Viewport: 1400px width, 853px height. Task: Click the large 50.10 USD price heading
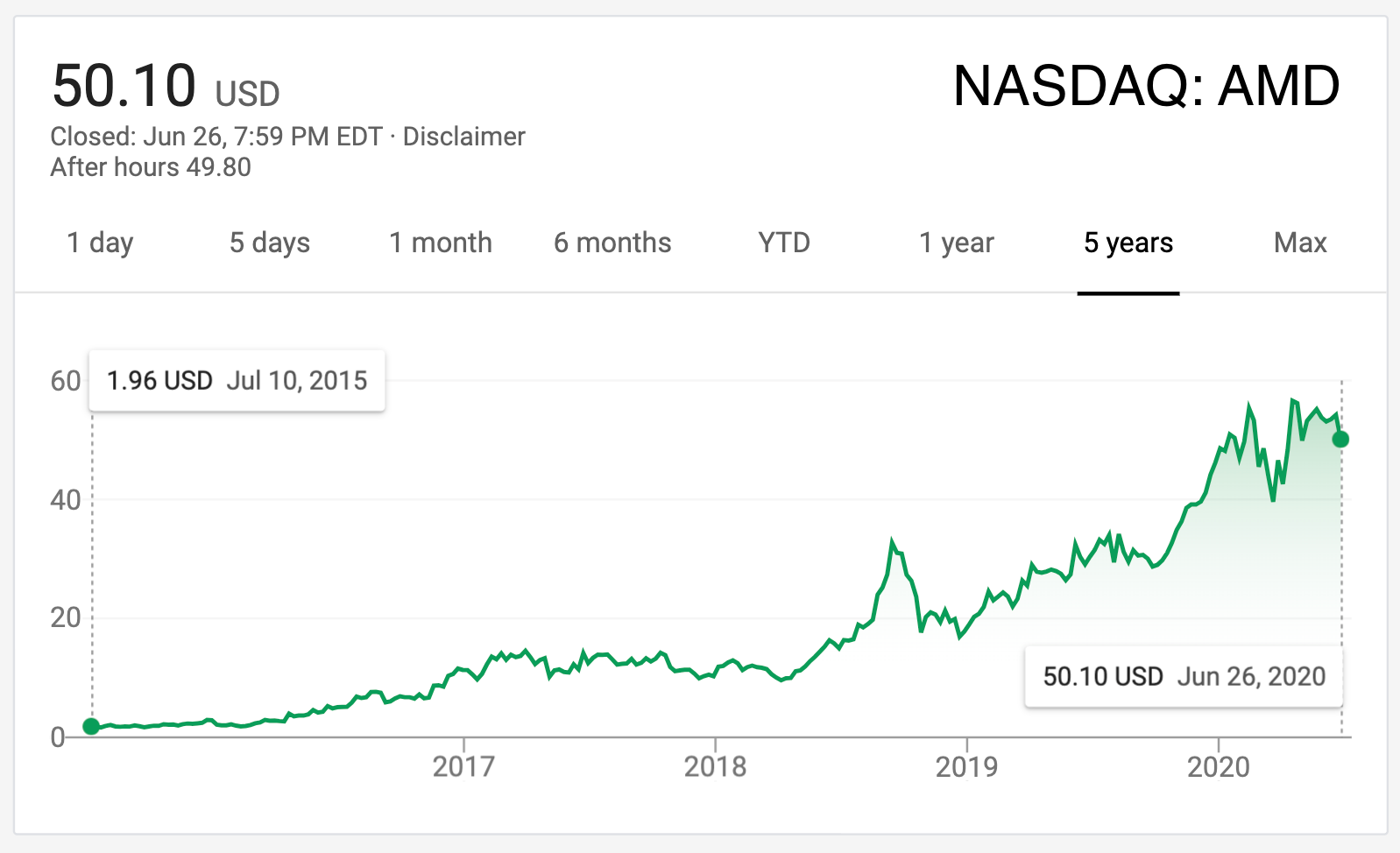pyautogui.click(x=166, y=87)
